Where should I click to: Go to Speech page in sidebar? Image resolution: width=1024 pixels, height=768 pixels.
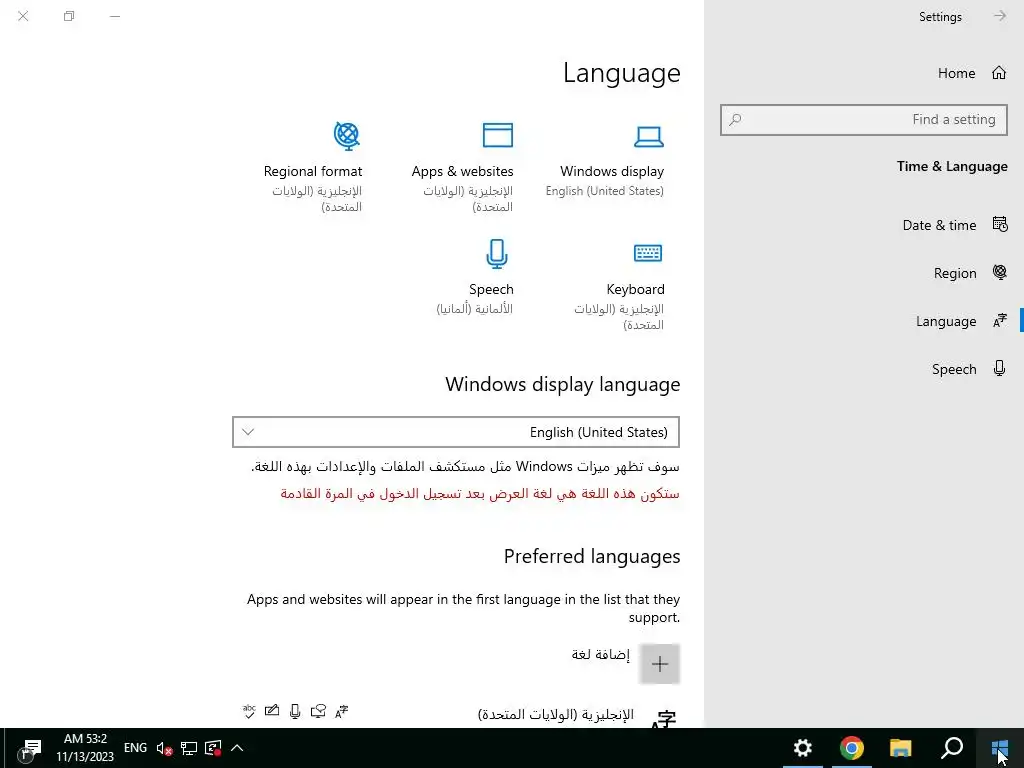tap(953, 369)
